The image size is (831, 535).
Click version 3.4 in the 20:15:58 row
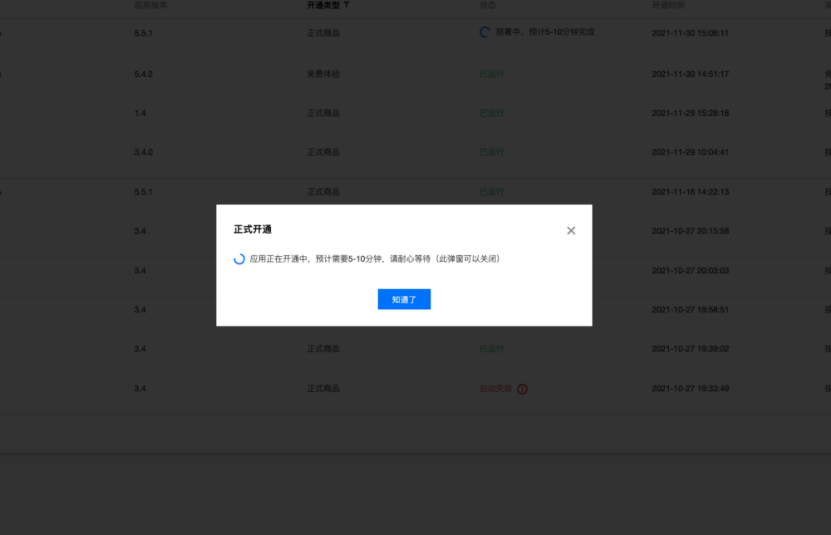point(140,231)
